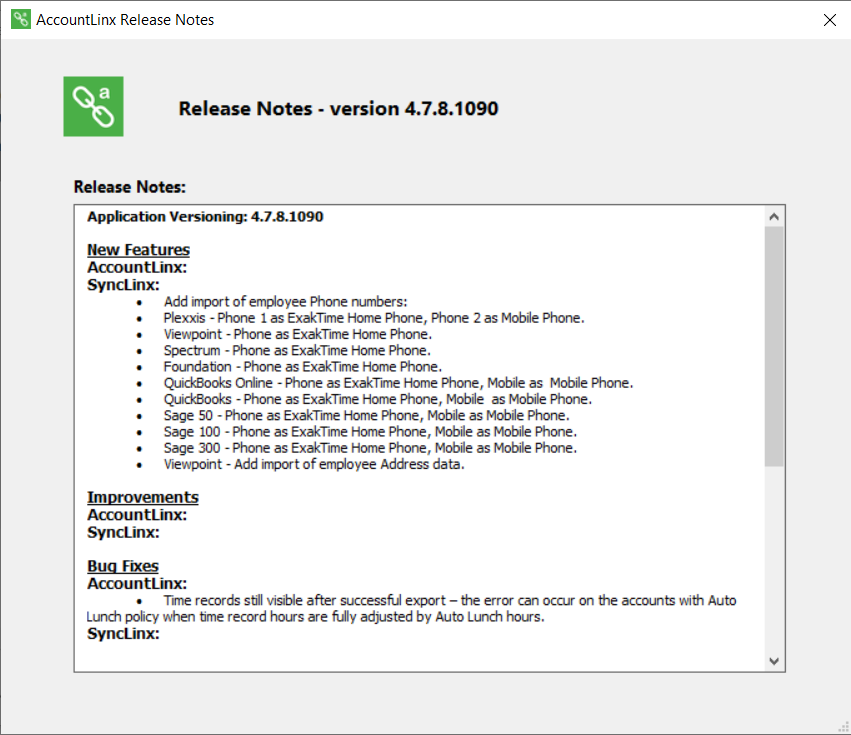Screen dimensions: 851x735
Task: Click the 'SyncLinx:' label under Bug Fixes
Action: 124,634
